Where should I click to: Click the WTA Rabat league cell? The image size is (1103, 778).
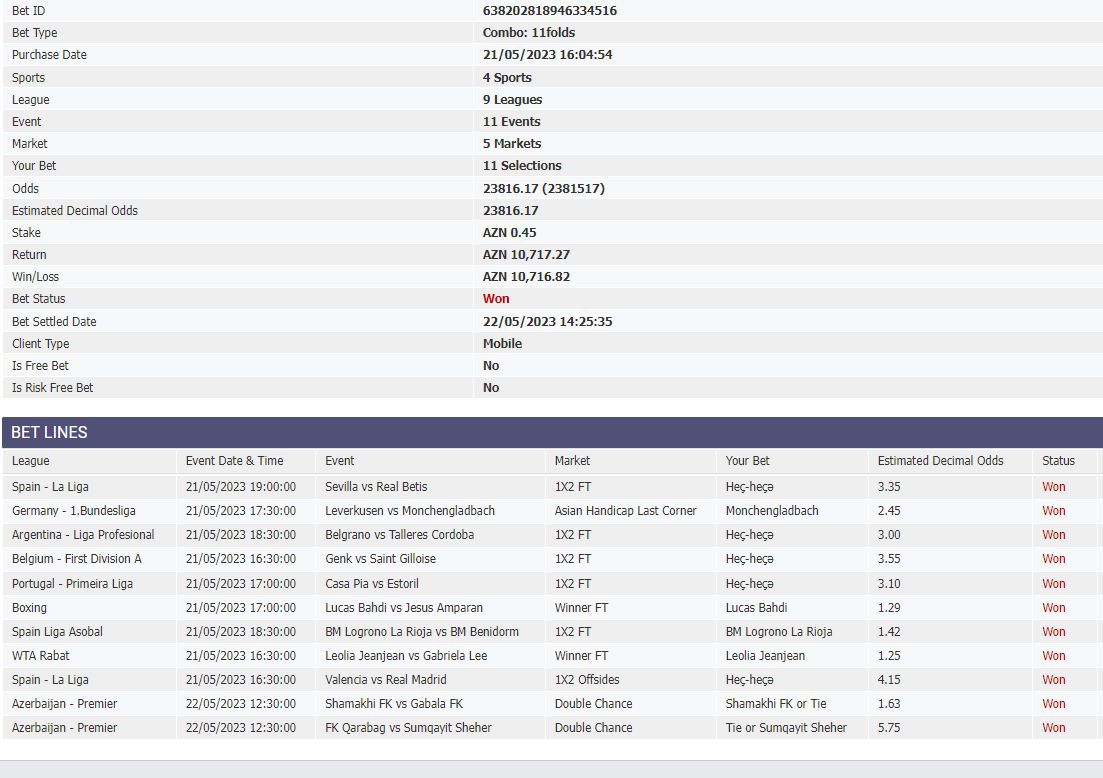pos(40,656)
